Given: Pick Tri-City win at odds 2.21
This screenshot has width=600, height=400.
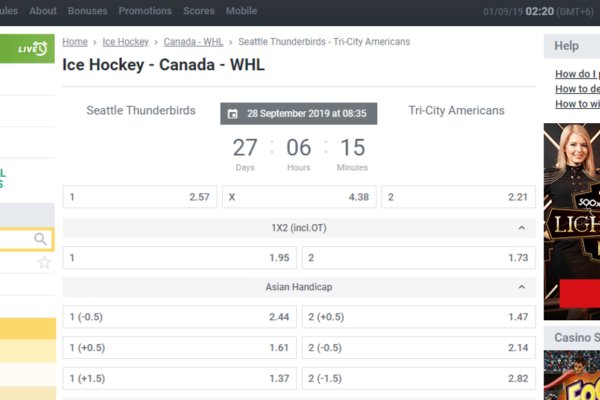Looking at the screenshot, I should coord(458,197).
